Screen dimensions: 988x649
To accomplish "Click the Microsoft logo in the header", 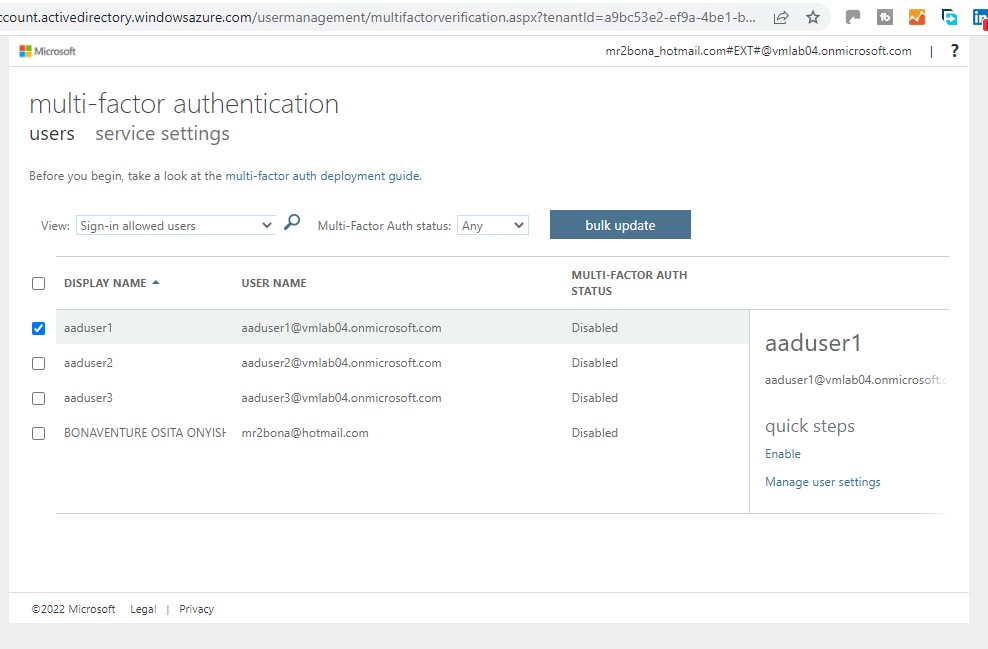I will tap(47, 51).
